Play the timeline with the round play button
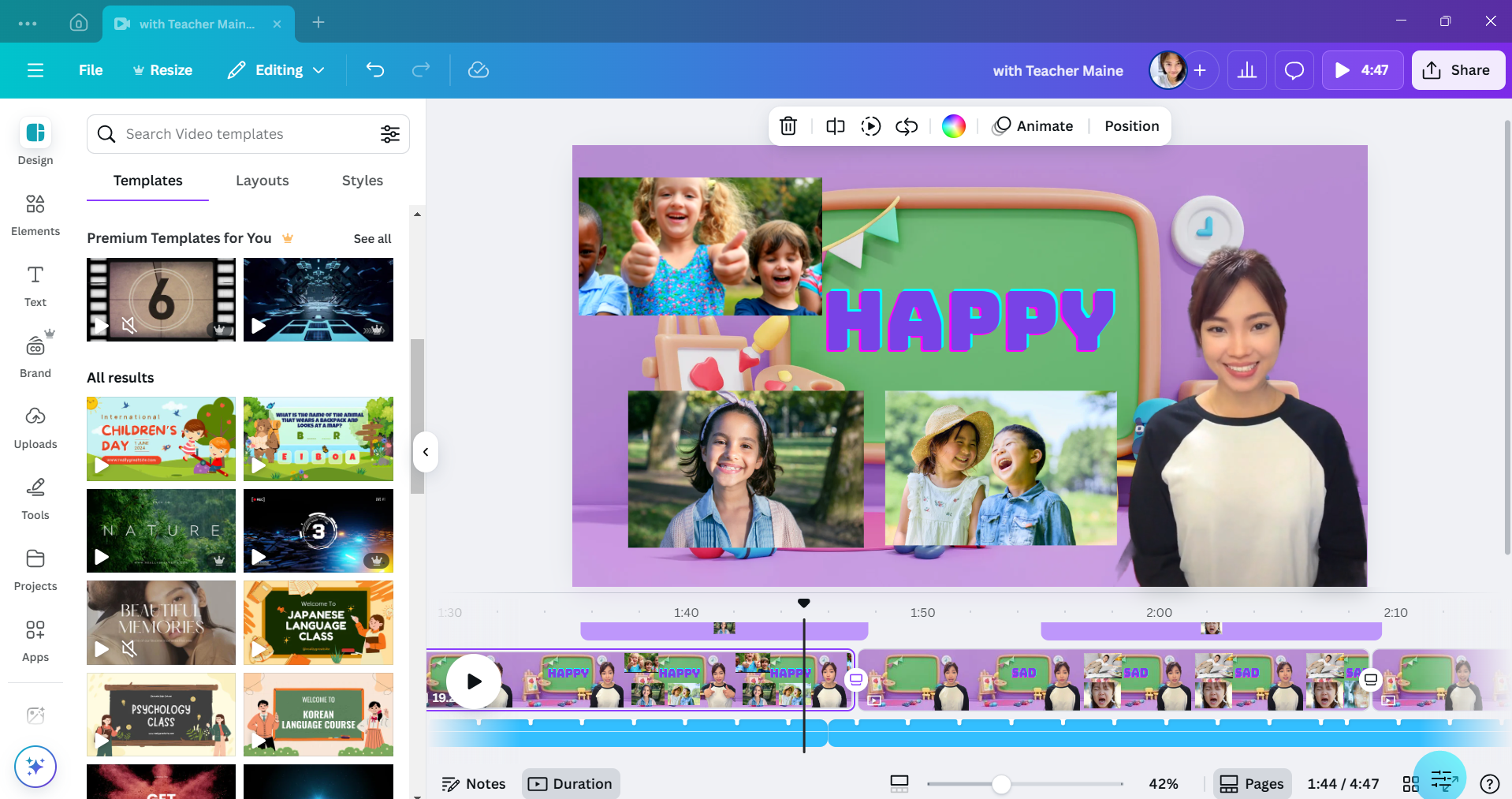The image size is (1512, 799). [x=474, y=681]
